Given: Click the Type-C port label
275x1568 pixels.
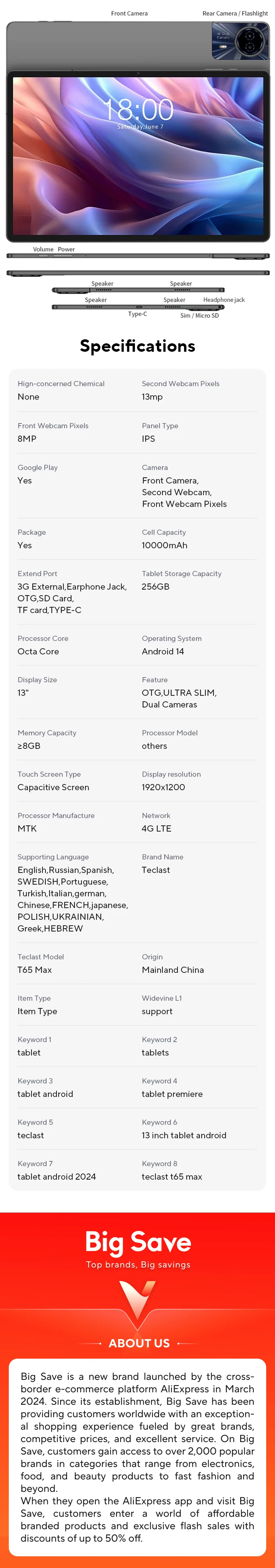Looking at the screenshot, I should pos(137,314).
